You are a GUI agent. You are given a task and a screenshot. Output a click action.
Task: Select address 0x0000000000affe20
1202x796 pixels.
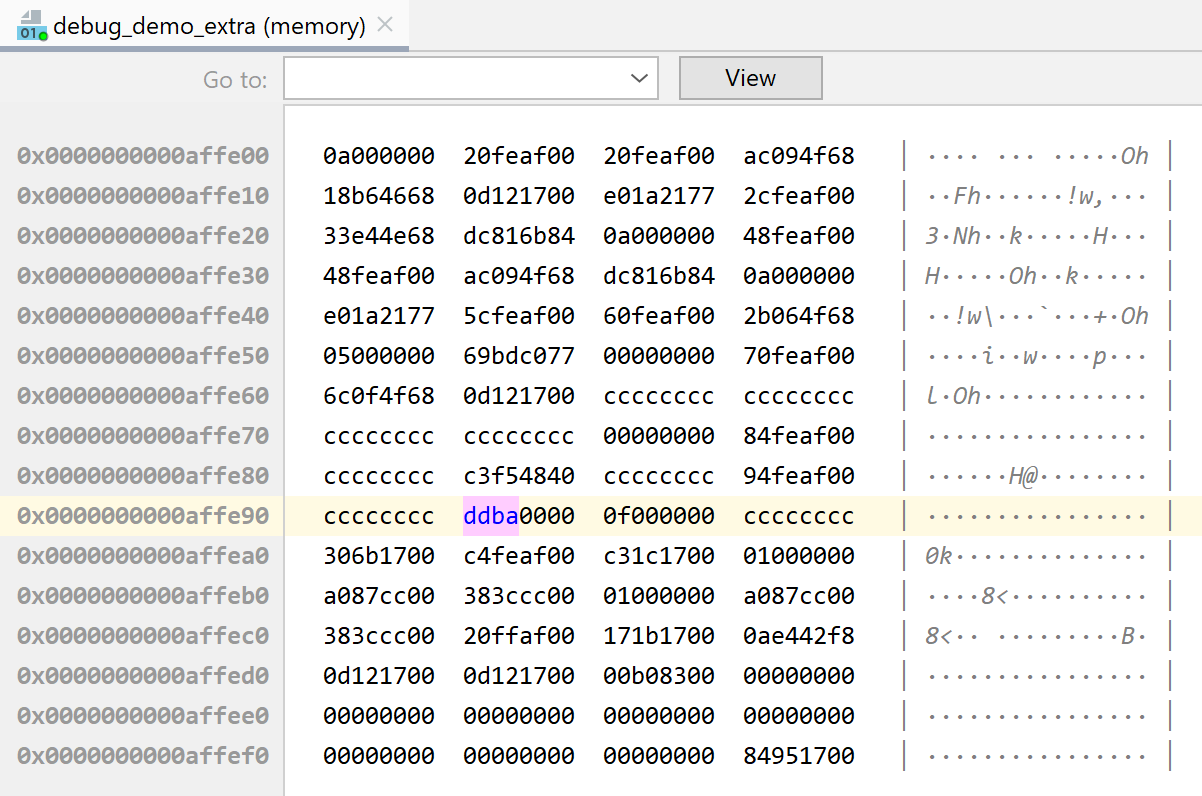(x=143, y=236)
